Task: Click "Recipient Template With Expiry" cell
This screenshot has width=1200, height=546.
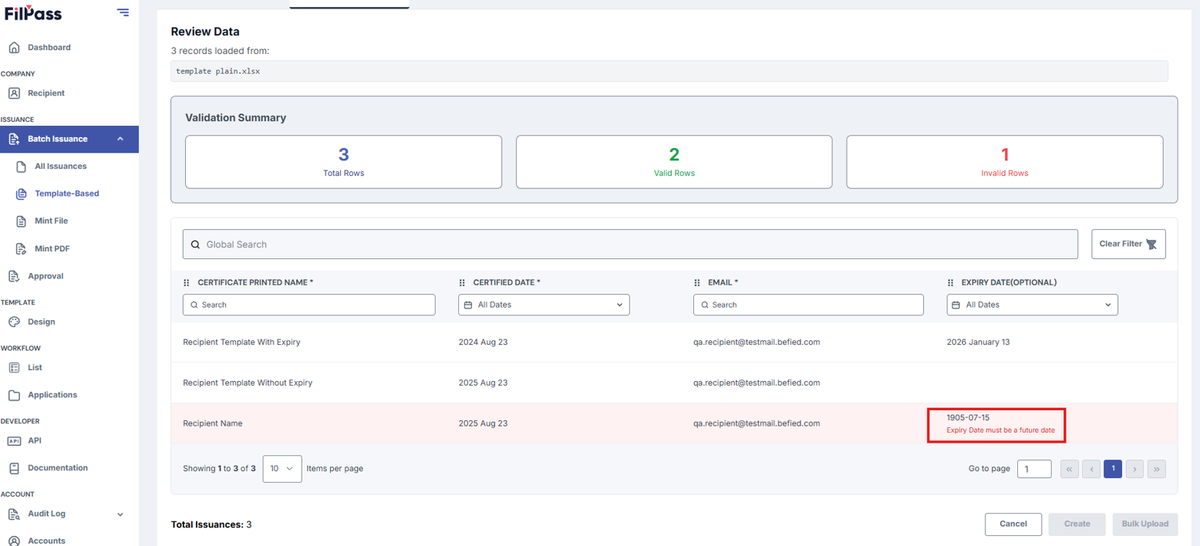Action: pos(242,342)
